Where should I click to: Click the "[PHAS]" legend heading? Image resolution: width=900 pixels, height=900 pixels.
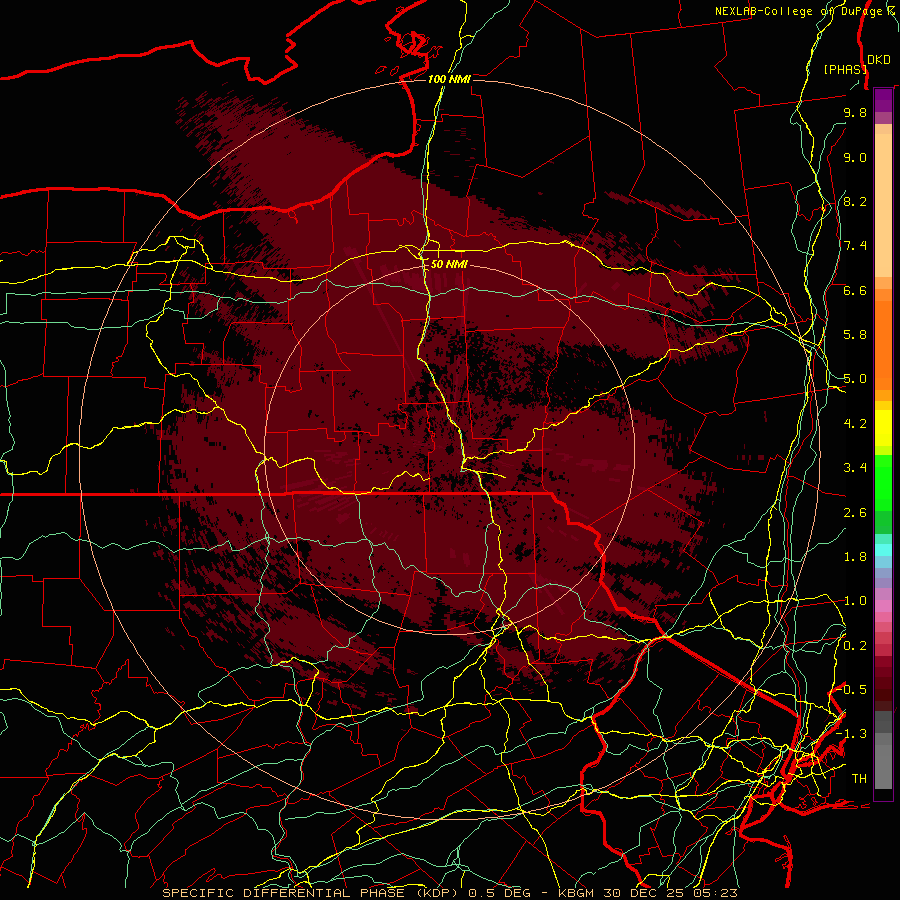[x=845, y=69]
